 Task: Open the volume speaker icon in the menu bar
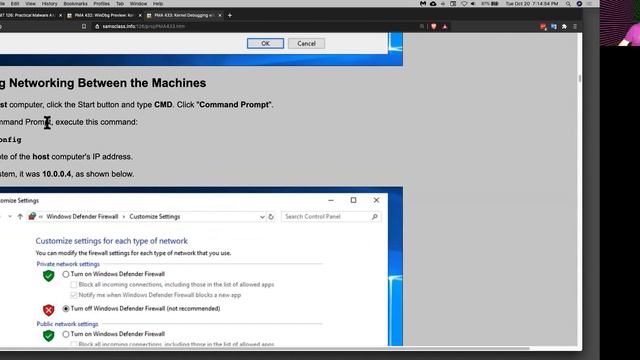[473, 4]
